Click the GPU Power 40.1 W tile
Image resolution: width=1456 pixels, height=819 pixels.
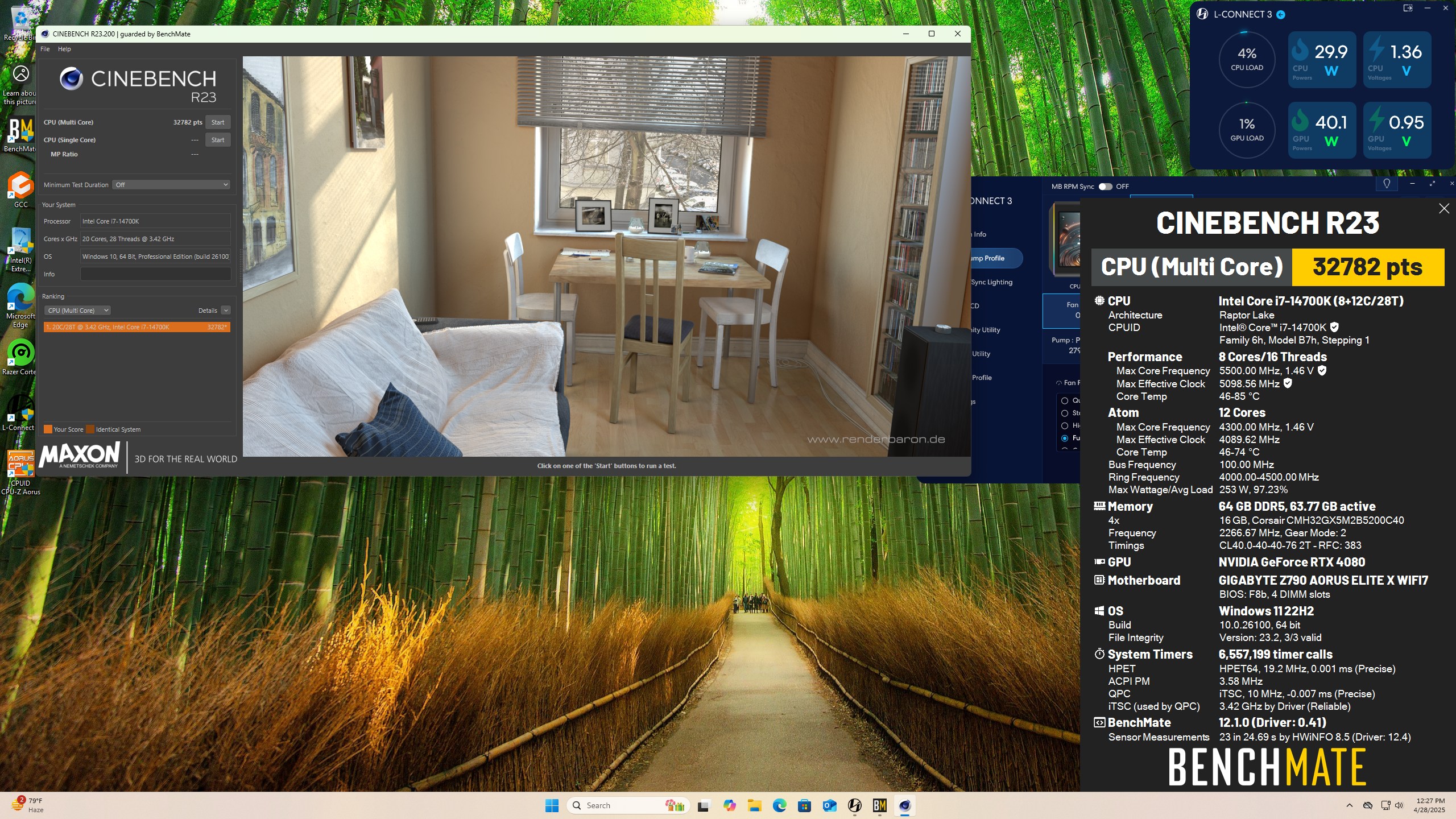(1322, 130)
